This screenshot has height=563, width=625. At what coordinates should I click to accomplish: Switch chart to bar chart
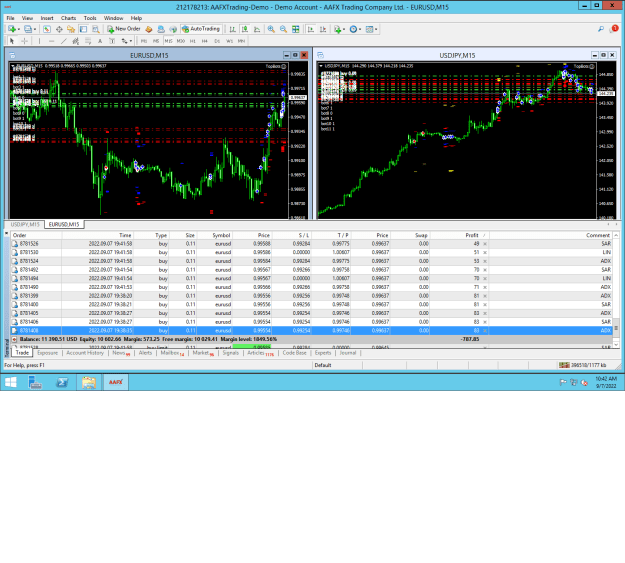point(232,29)
